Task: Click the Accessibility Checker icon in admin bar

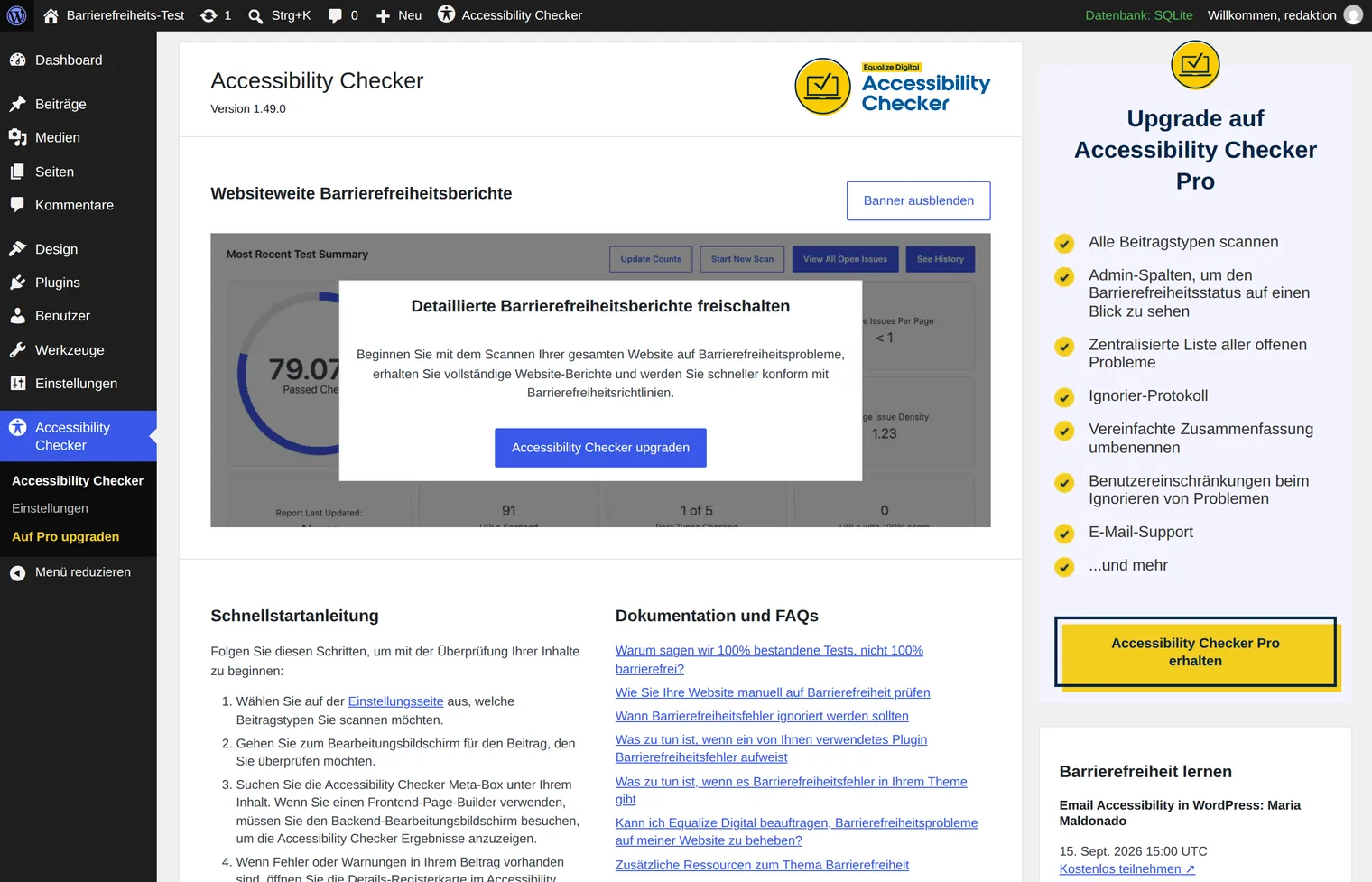Action: pyautogui.click(x=446, y=14)
